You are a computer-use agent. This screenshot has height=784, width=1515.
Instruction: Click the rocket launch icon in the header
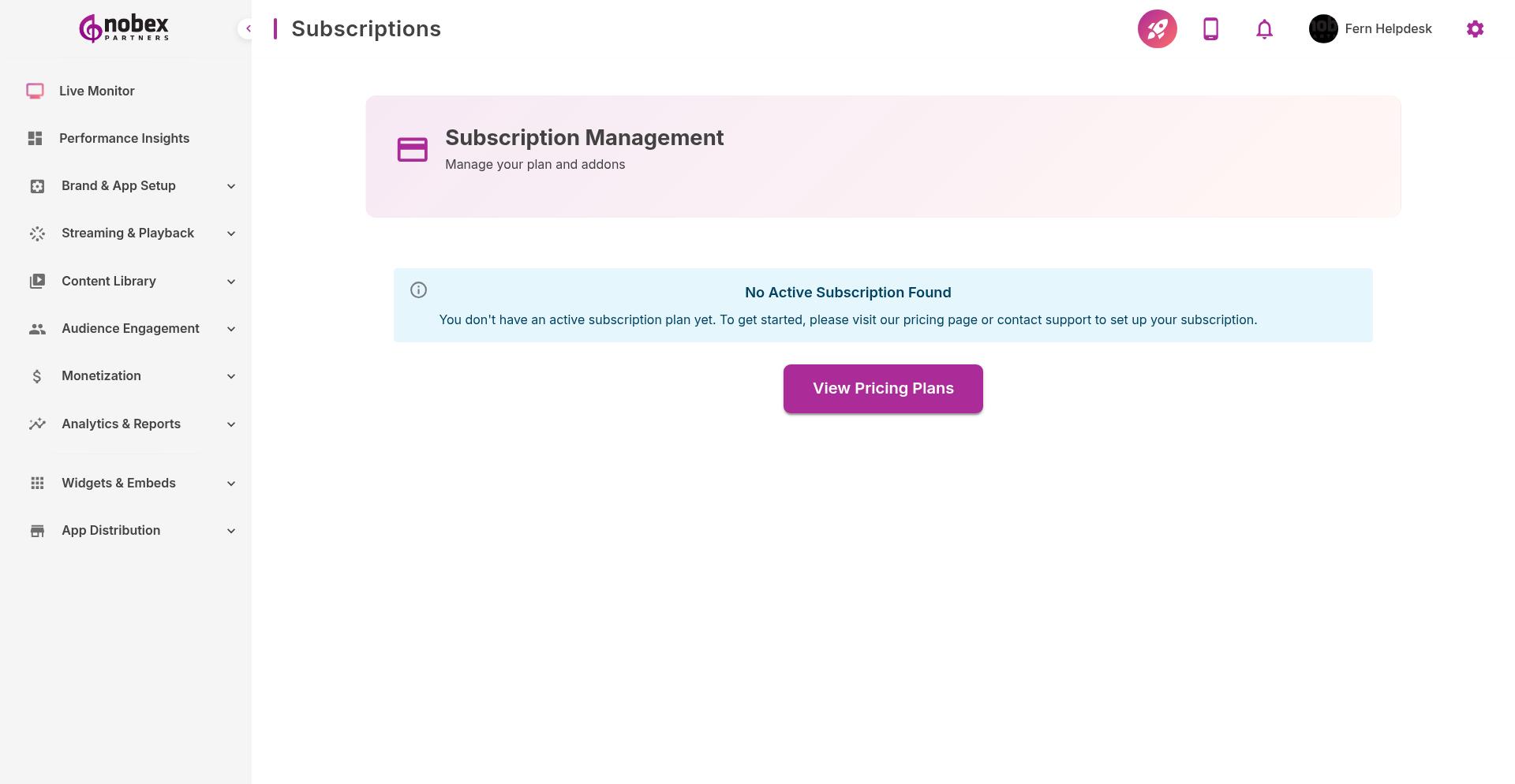pos(1157,28)
